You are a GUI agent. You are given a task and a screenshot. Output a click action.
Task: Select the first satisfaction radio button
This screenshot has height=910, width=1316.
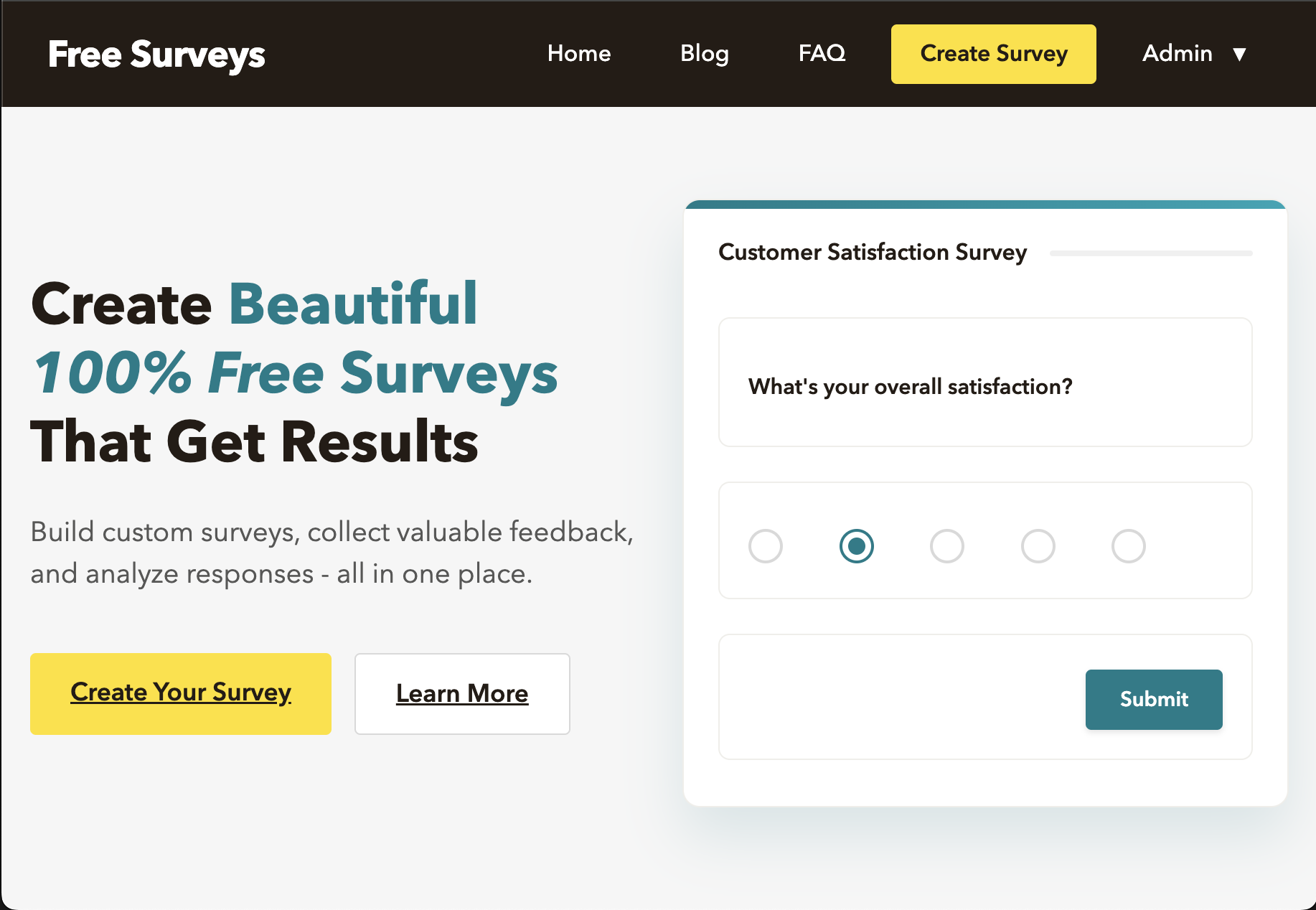coord(766,546)
